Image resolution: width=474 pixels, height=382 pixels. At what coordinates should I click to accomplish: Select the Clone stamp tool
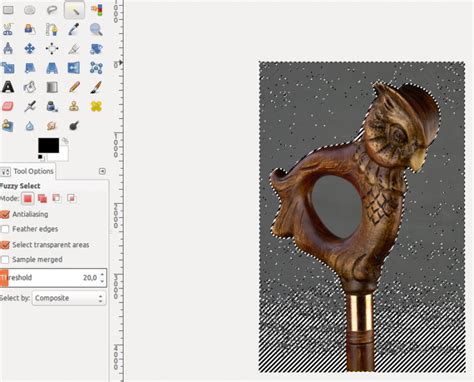[74, 107]
